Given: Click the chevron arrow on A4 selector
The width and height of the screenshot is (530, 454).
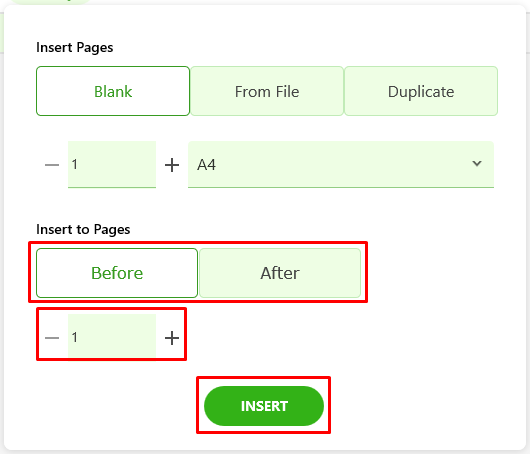Looking at the screenshot, I should tap(477, 164).
